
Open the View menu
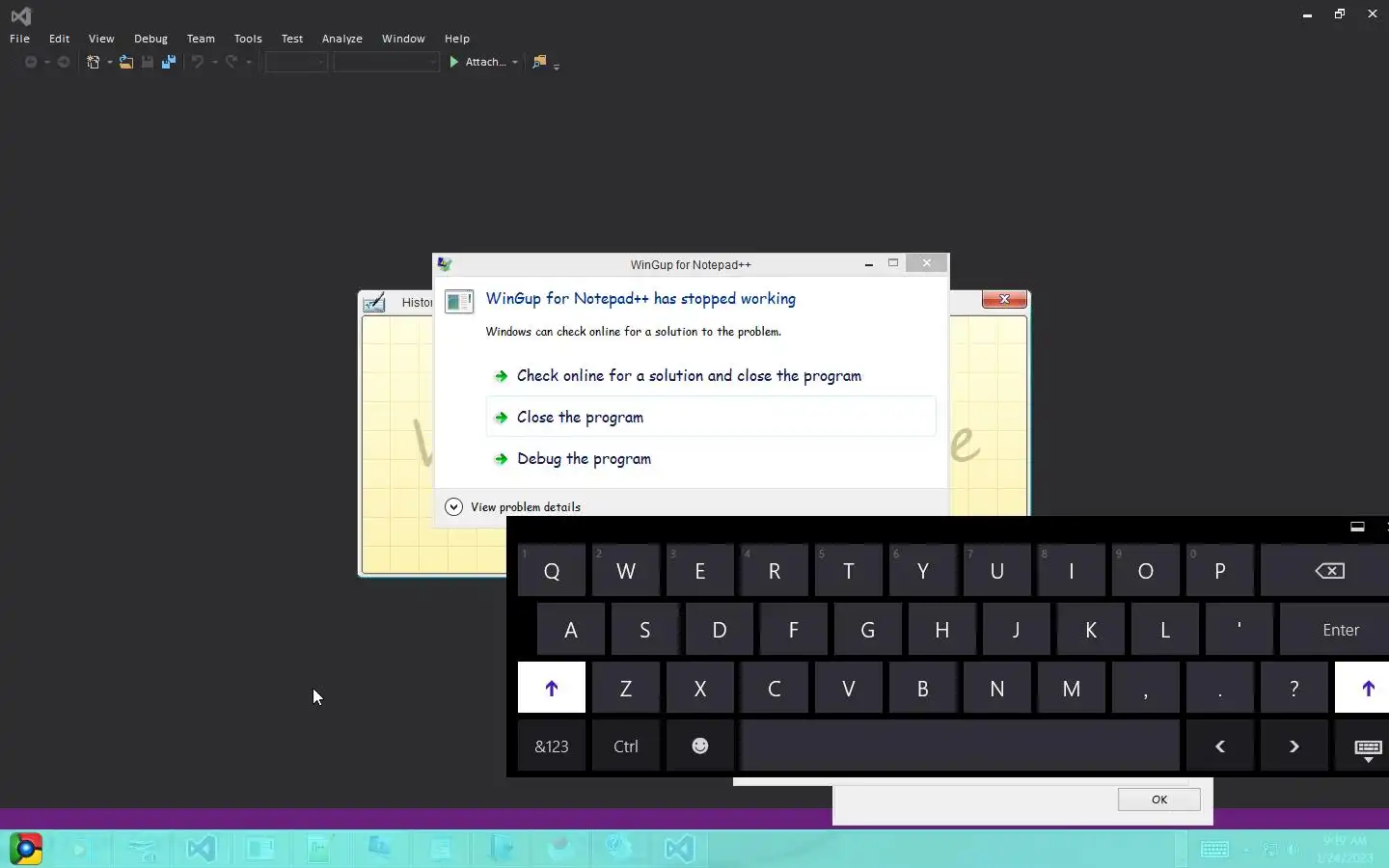pos(101,39)
